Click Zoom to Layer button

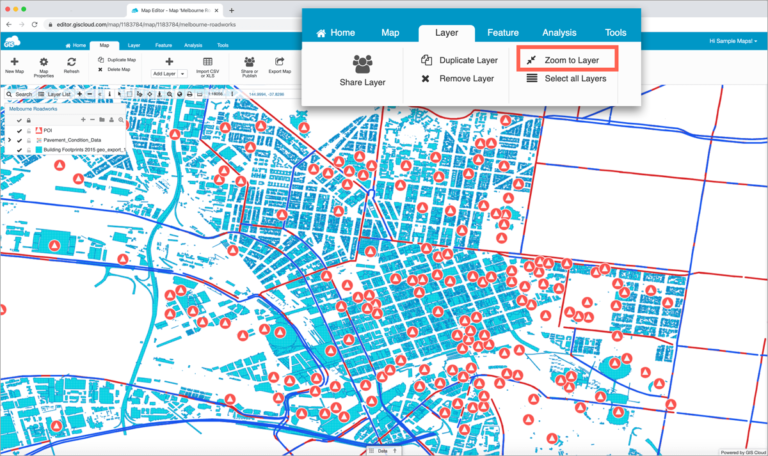tap(573, 60)
